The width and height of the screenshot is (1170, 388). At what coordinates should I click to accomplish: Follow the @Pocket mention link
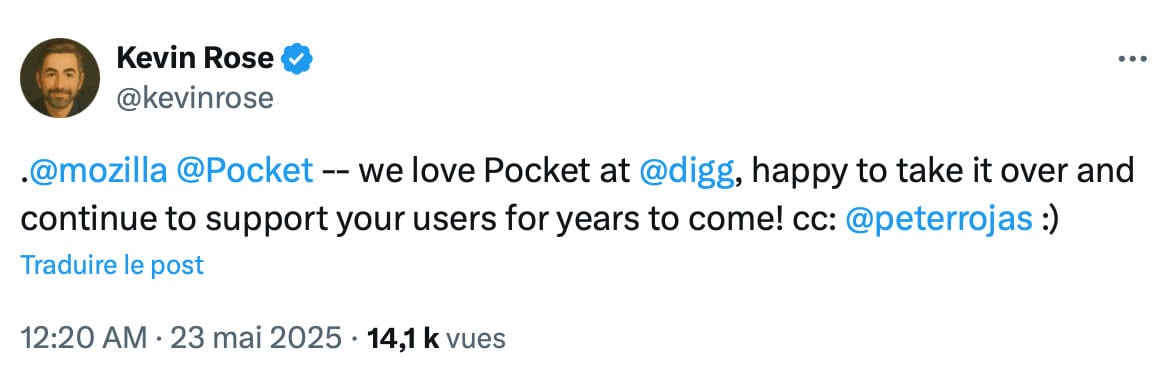pos(245,171)
